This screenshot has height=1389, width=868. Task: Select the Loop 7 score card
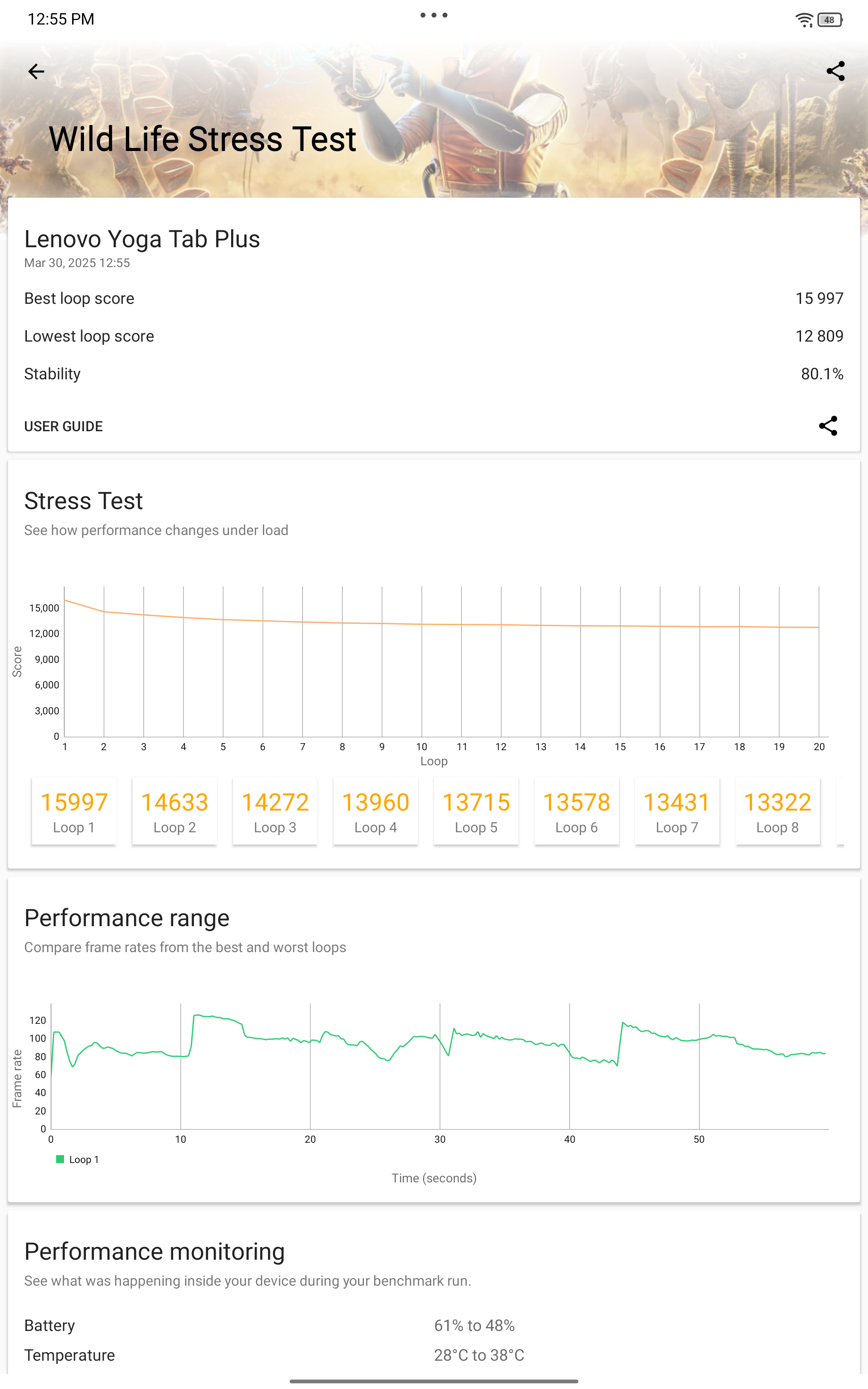[x=677, y=812]
